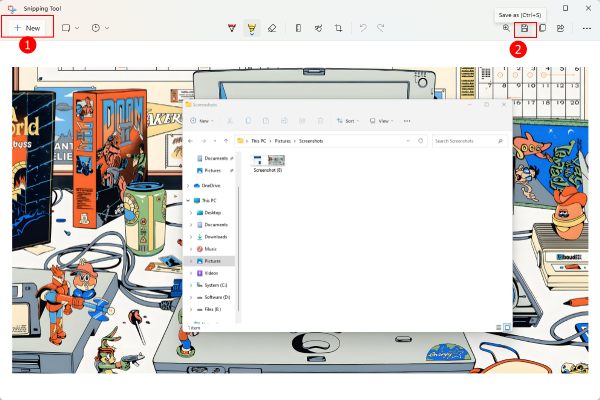Redo the last edit
This screenshot has width=600, height=400.
(x=380, y=28)
